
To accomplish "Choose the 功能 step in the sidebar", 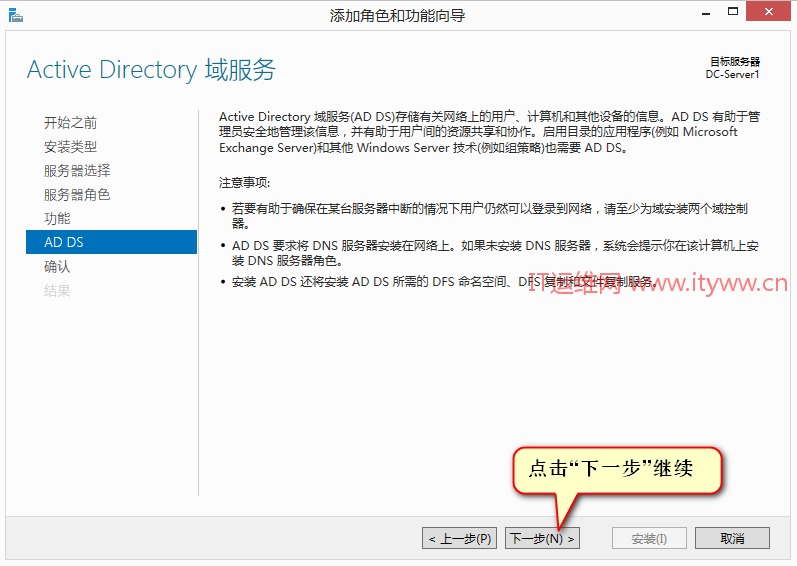I will point(57,218).
